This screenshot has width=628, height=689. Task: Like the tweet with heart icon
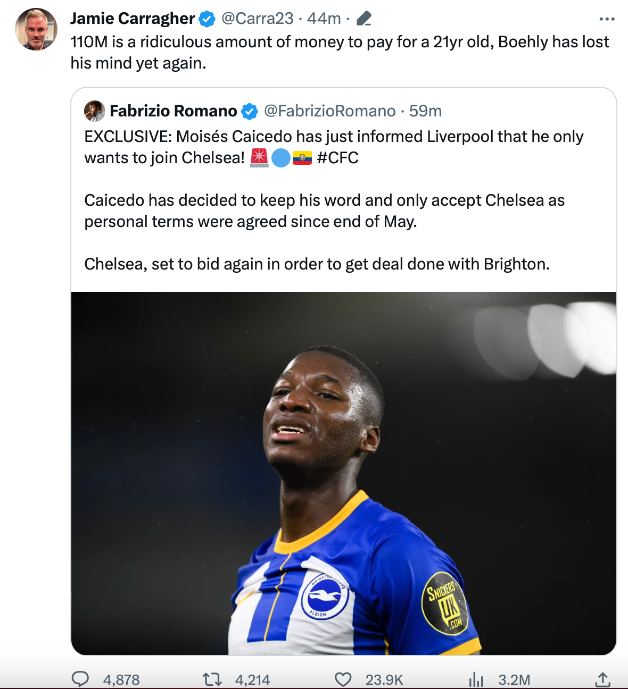point(343,679)
